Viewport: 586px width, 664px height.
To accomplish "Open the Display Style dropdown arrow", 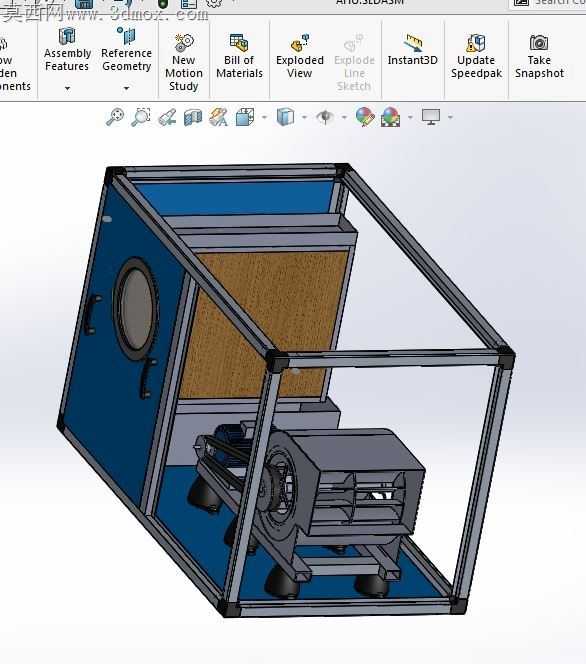I will tap(304, 117).
